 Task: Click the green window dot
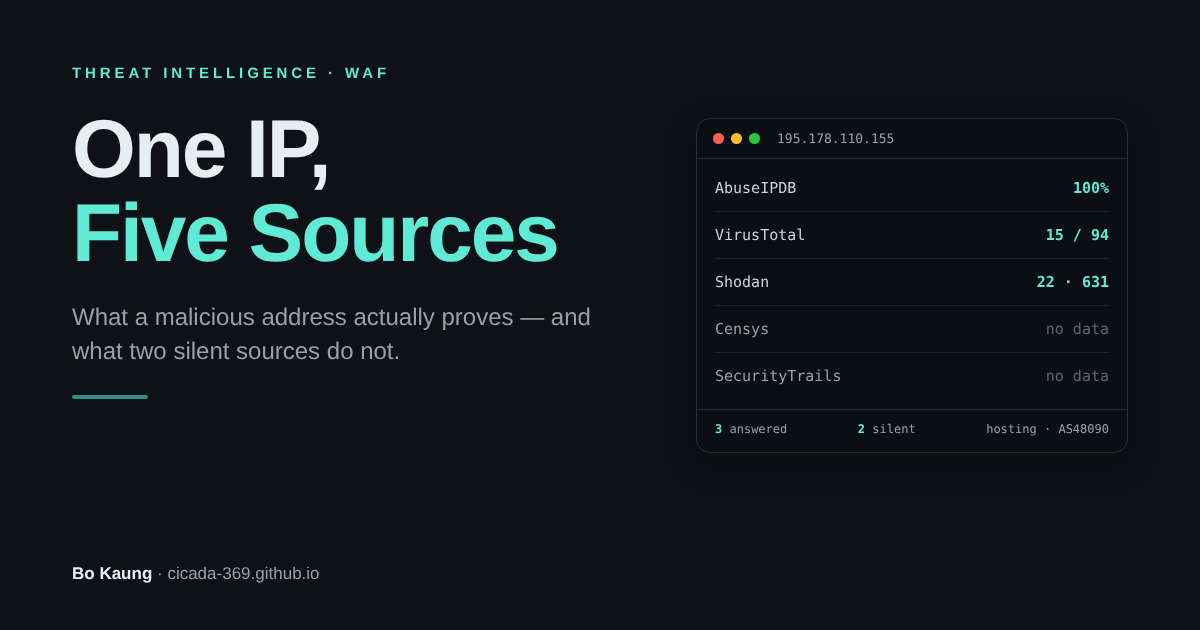(x=754, y=139)
